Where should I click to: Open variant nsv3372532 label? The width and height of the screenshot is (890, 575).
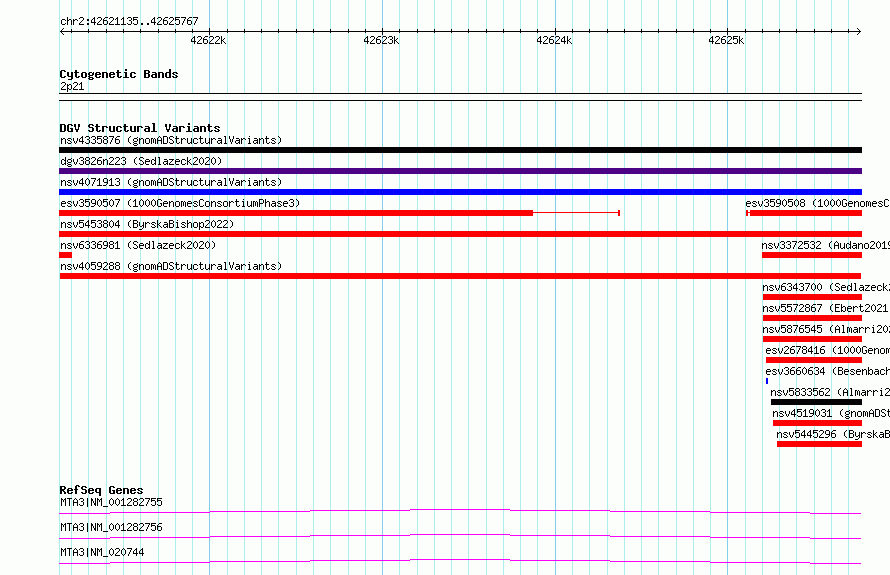tap(825, 245)
